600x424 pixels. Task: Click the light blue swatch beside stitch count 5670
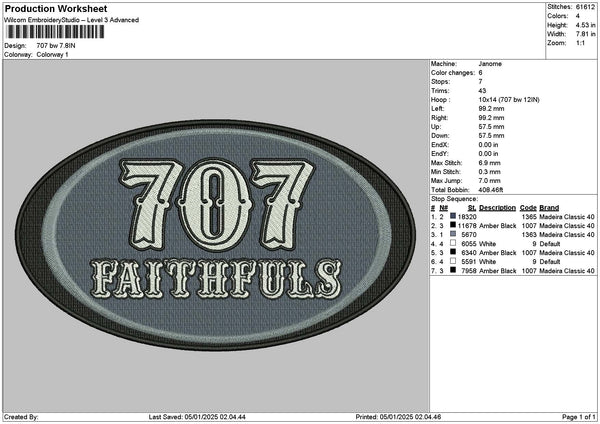(453, 234)
